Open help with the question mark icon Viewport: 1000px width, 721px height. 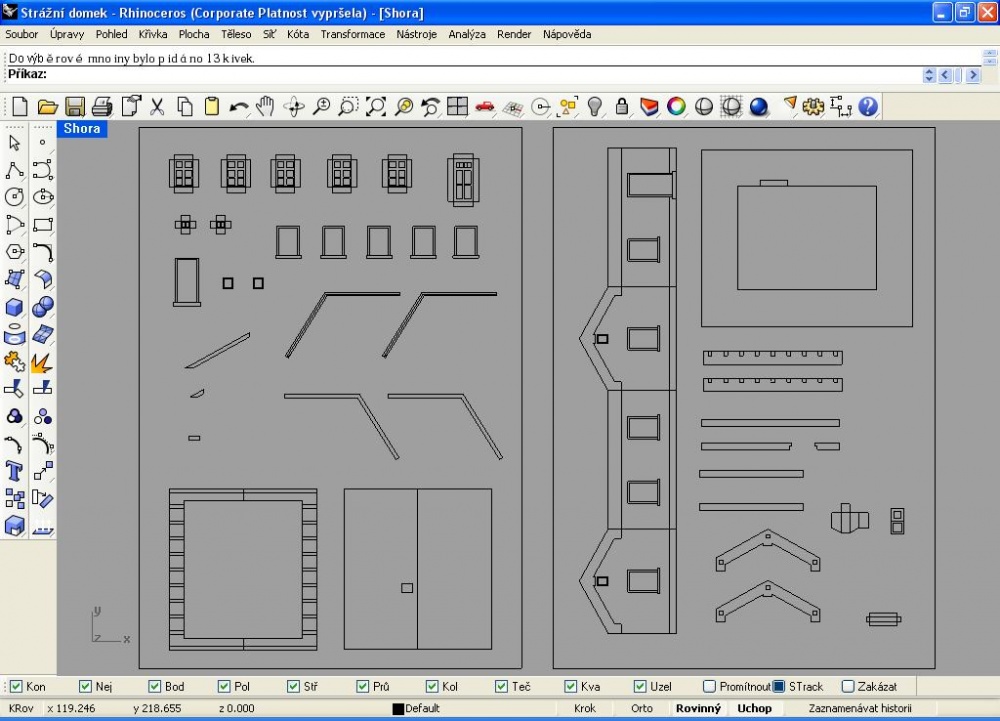(868, 106)
